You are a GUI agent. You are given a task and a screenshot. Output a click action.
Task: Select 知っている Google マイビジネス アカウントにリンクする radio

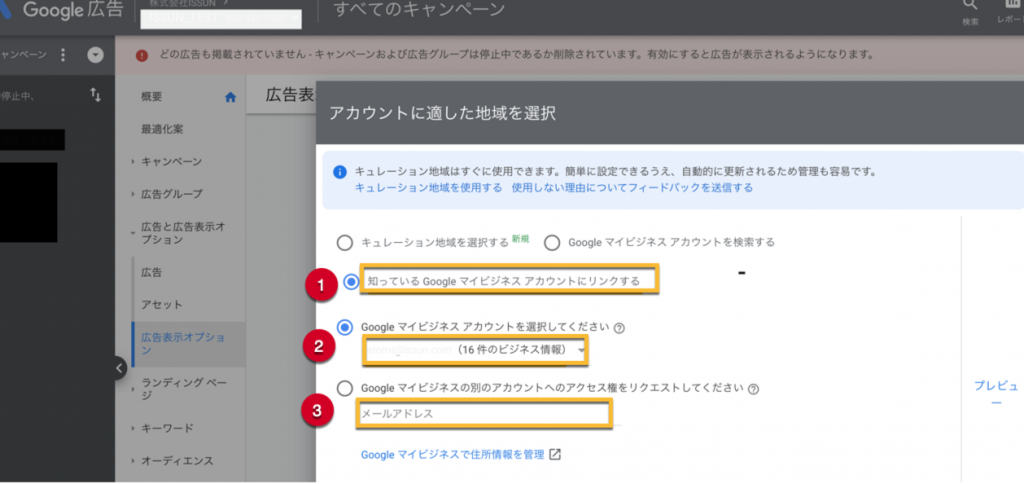(351, 282)
